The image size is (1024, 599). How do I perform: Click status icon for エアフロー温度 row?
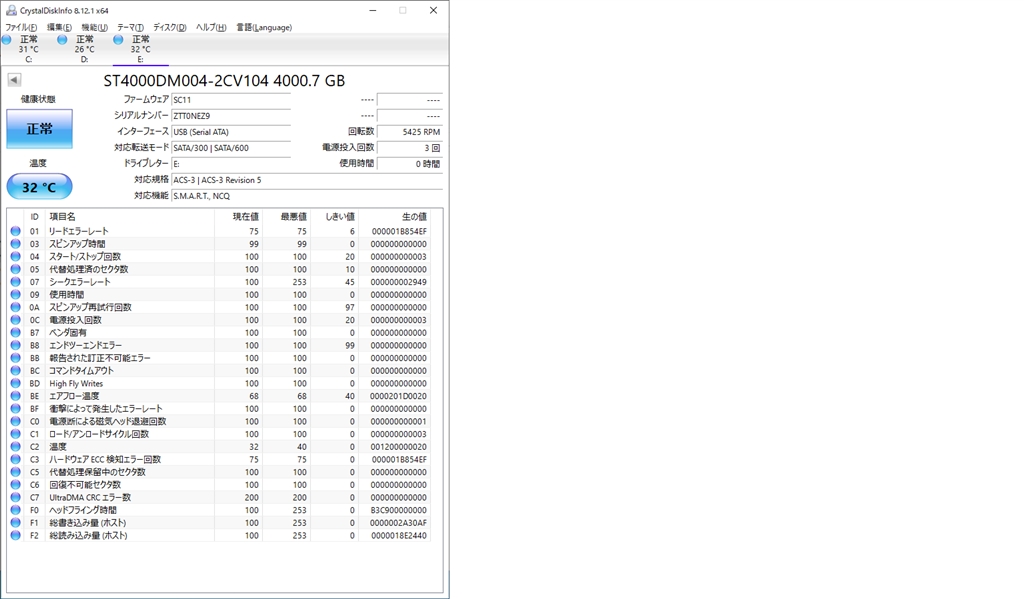[16, 396]
